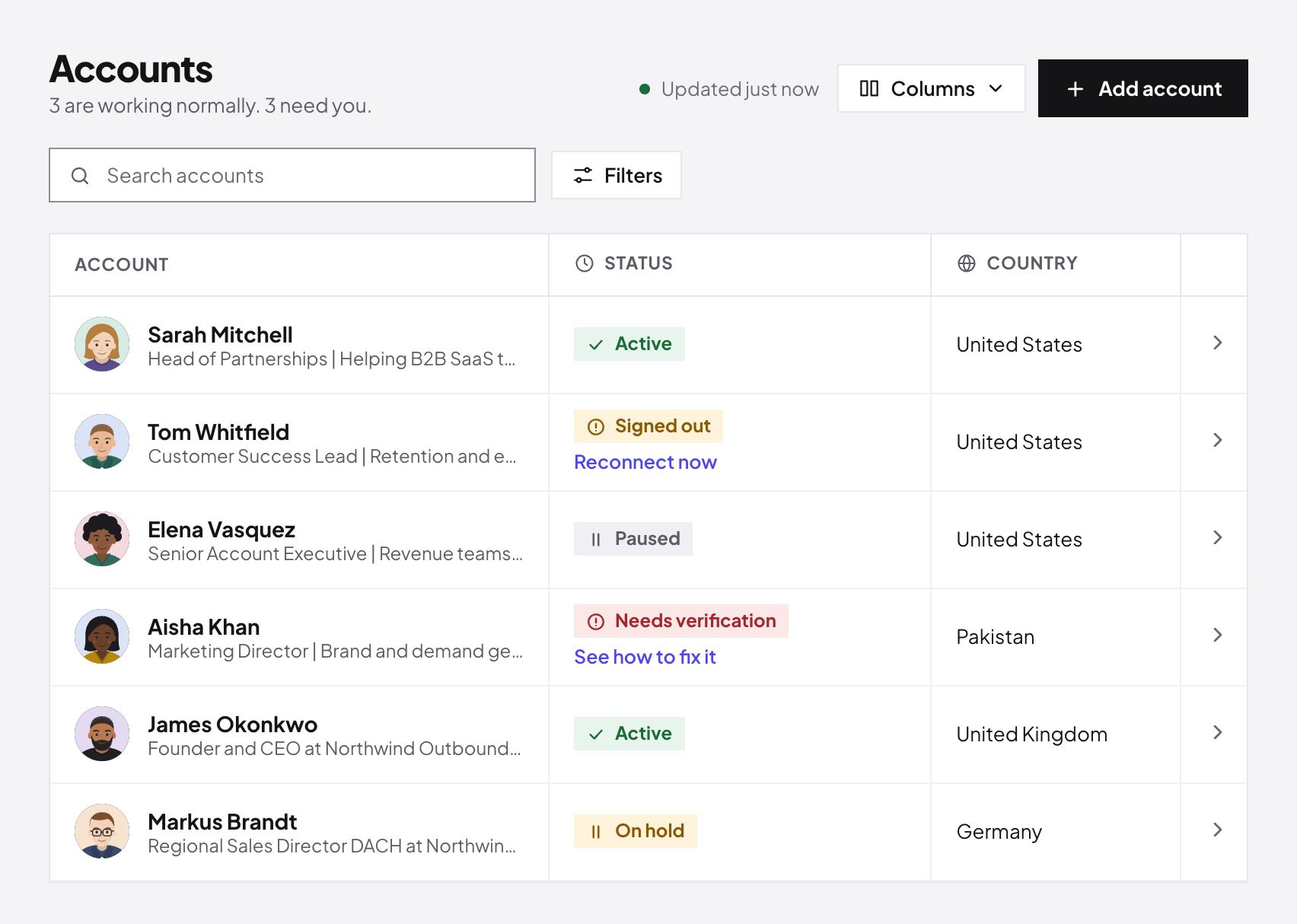Click James Okonkwo's avatar

pos(102,734)
